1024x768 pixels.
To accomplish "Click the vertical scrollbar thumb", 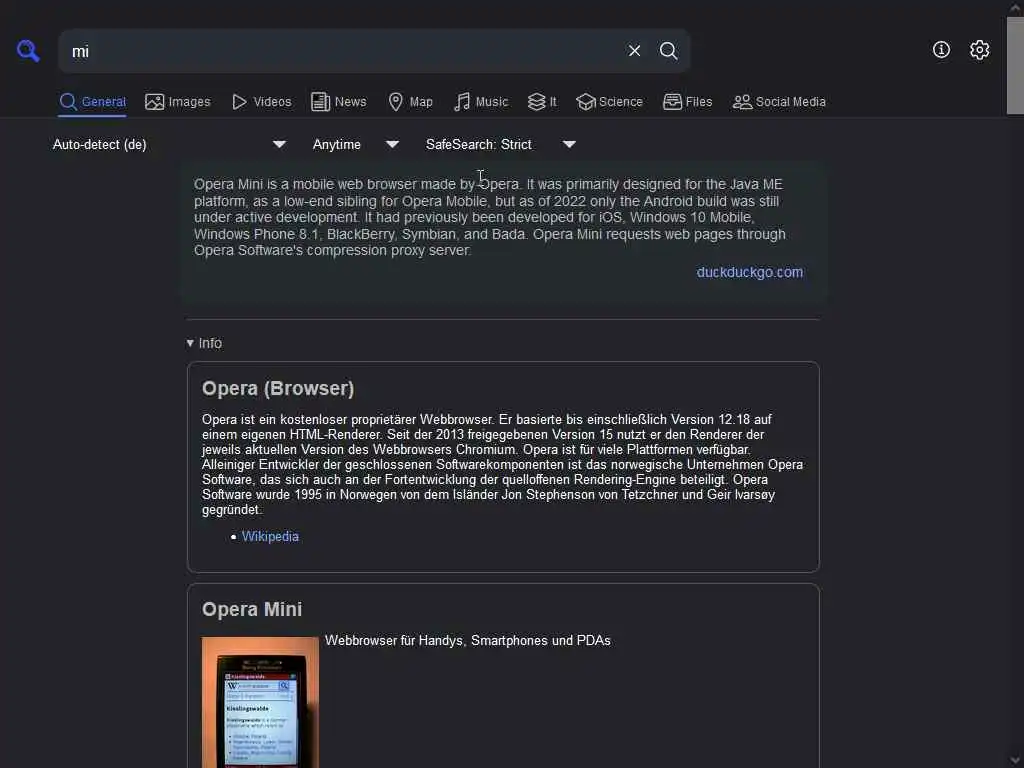I will [1015, 65].
